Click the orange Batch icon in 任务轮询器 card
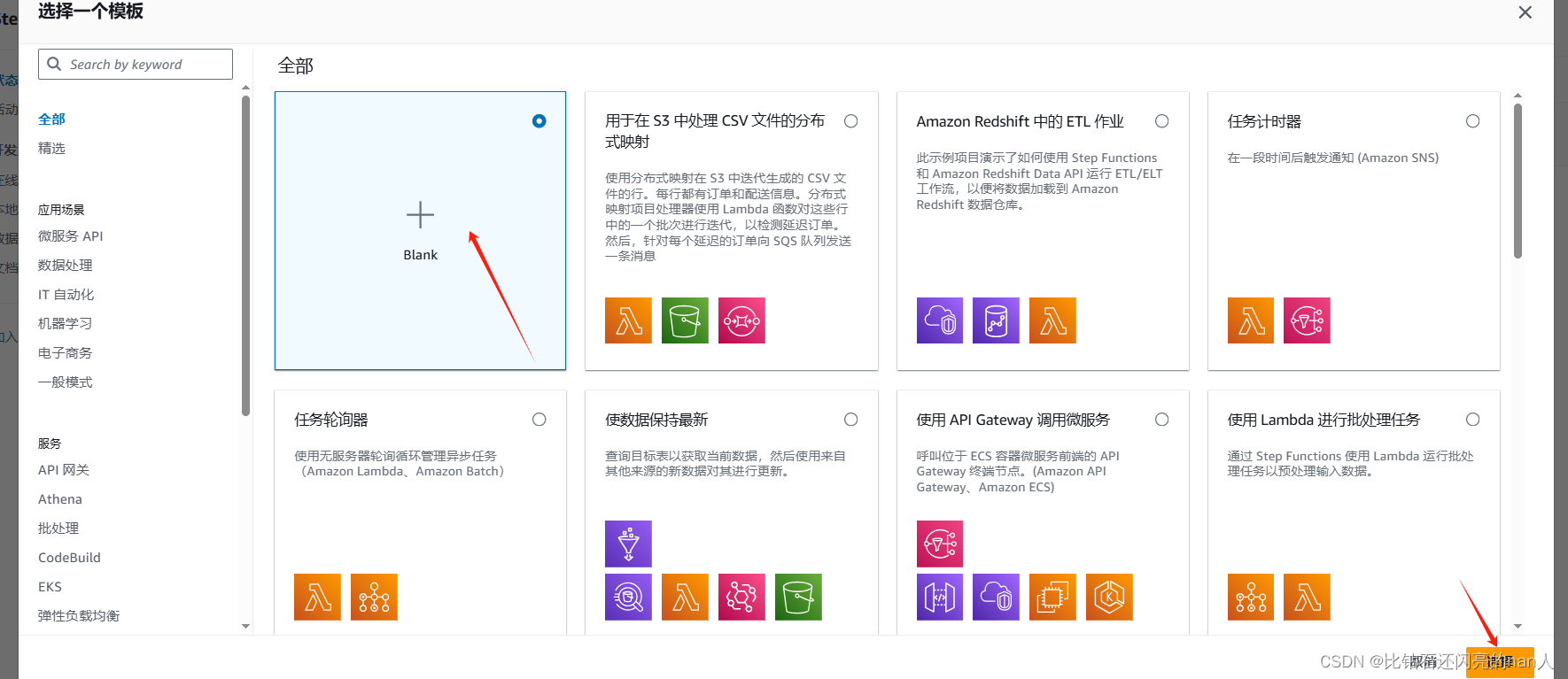Viewport: 1568px width, 679px height. [374, 597]
